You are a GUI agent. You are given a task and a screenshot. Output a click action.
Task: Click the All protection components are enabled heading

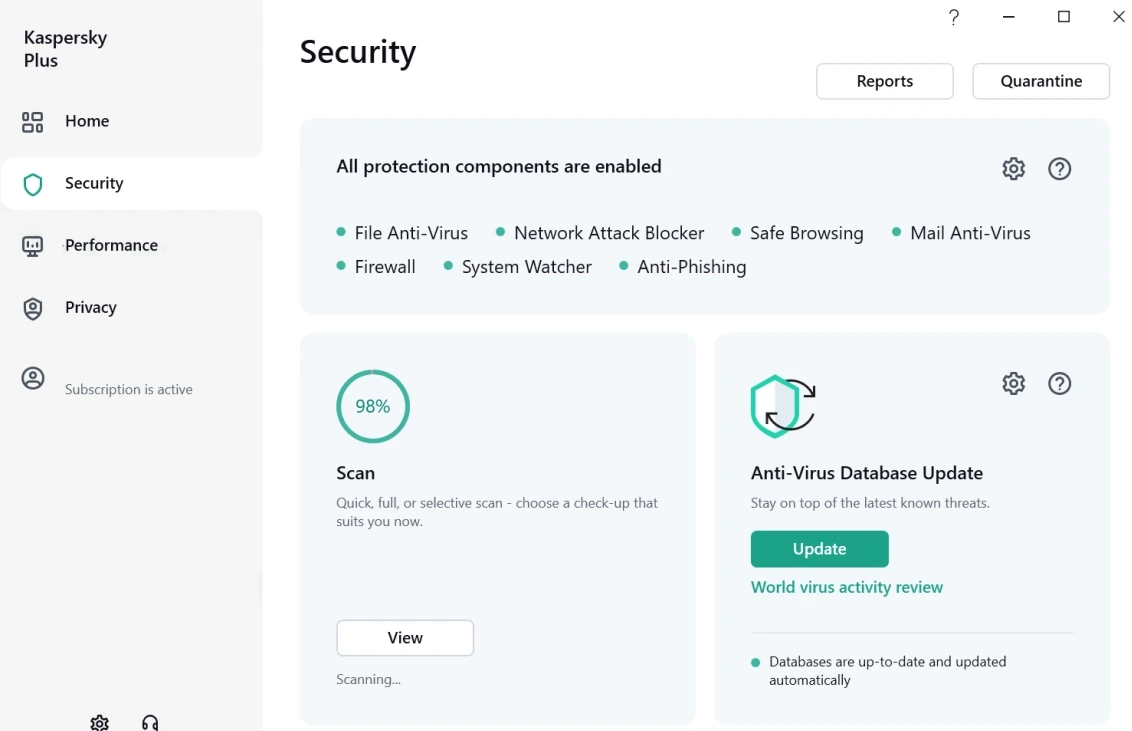click(498, 167)
